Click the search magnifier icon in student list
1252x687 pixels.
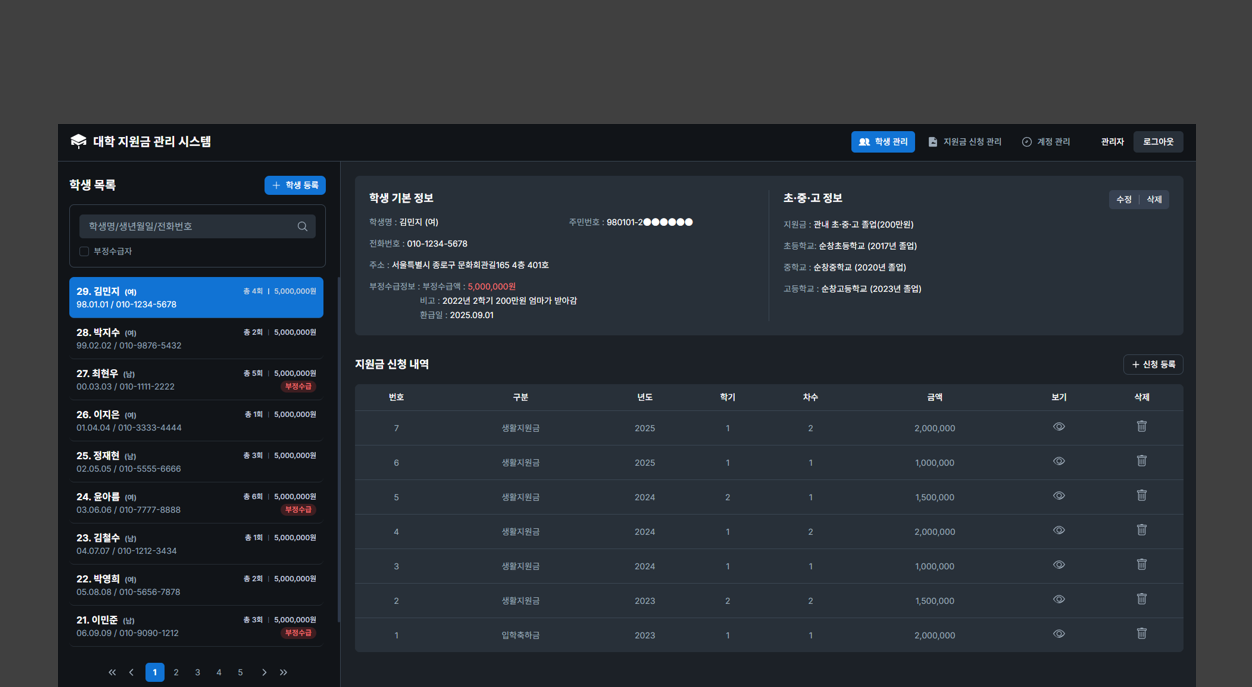tap(302, 227)
